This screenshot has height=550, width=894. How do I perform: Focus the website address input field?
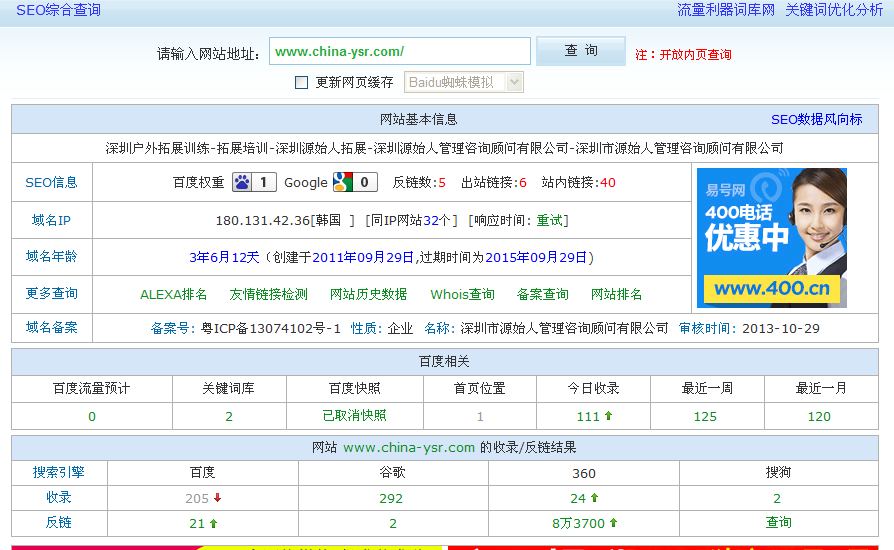[x=400, y=51]
